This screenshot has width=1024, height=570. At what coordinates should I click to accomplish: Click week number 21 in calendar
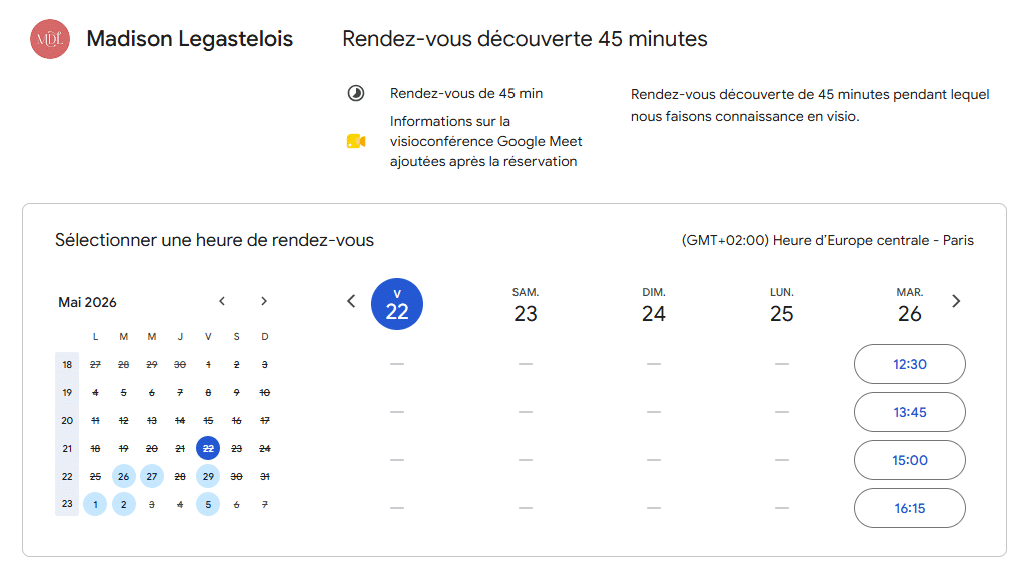pyautogui.click(x=67, y=449)
